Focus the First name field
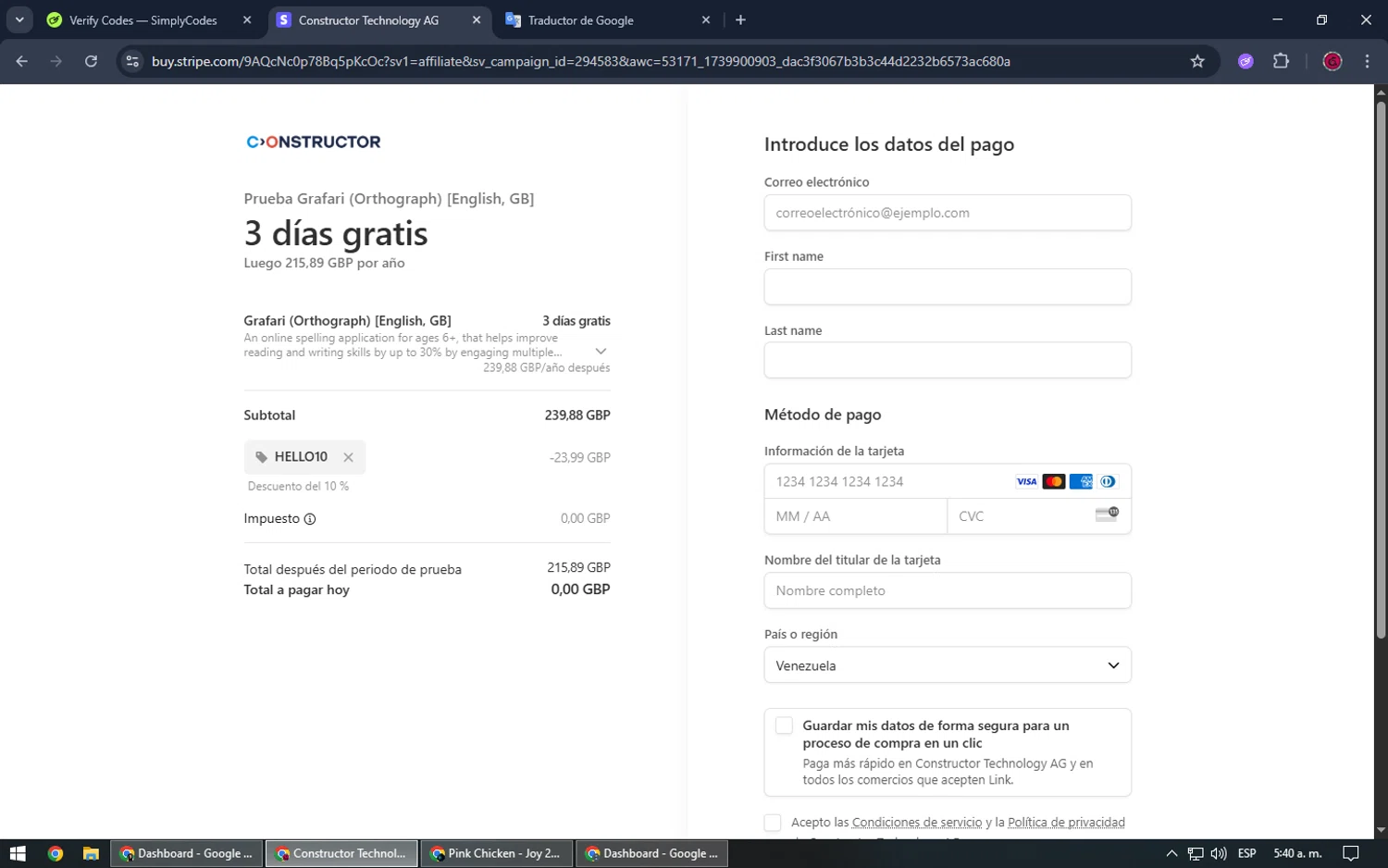Image resolution: width=1388 pixels, height=868 pixels. point(948,287)
